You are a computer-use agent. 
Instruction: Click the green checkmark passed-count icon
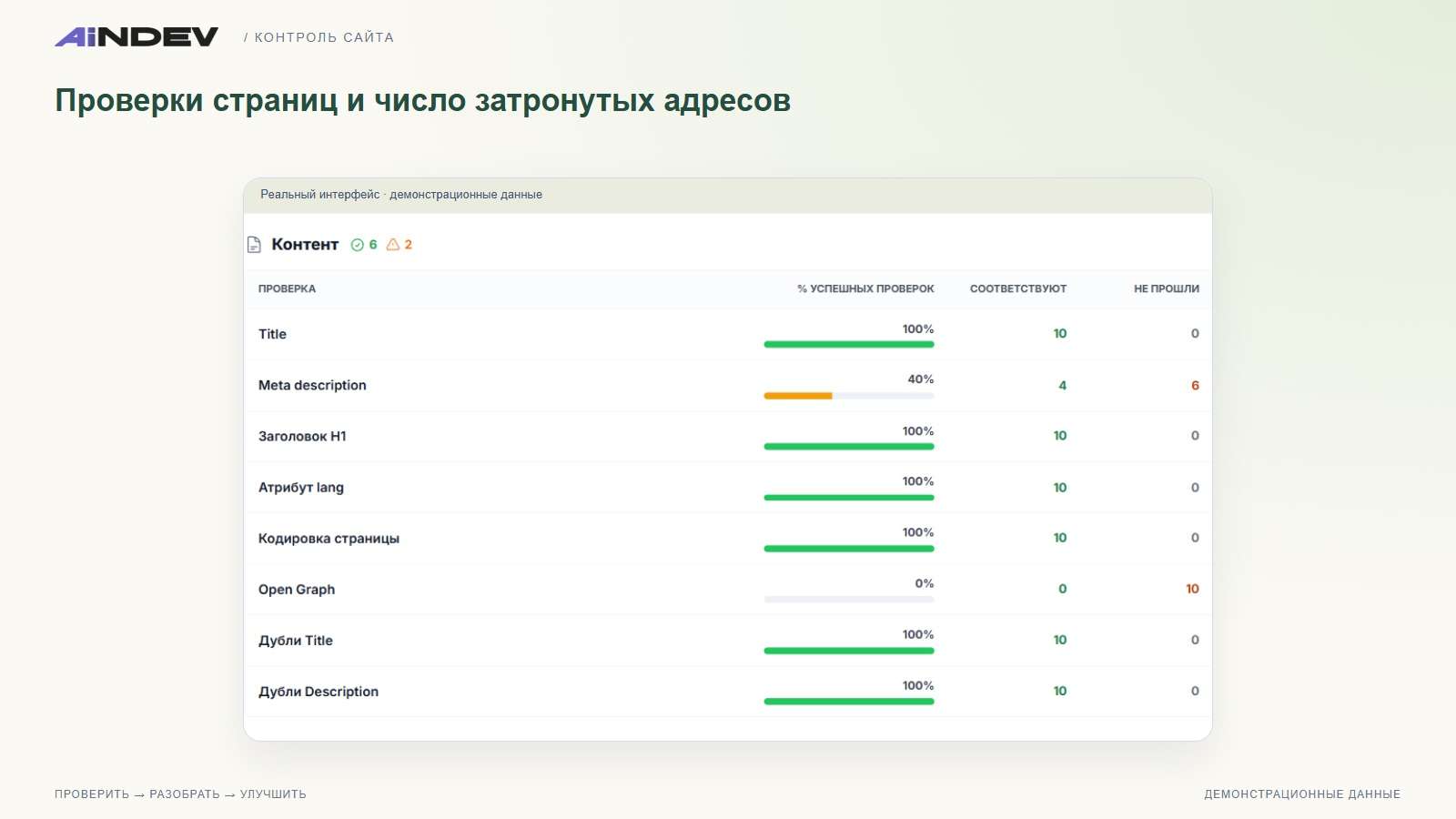pyautogui.click(x=358, y=245)
